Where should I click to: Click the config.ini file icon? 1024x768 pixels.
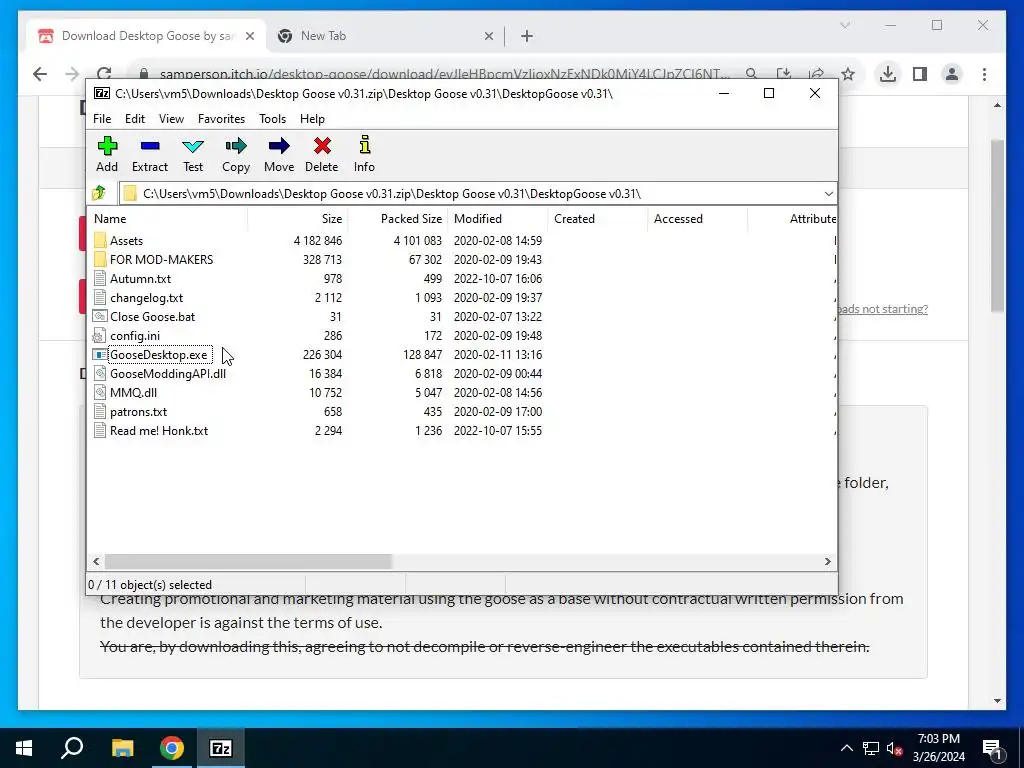[99, 336]
